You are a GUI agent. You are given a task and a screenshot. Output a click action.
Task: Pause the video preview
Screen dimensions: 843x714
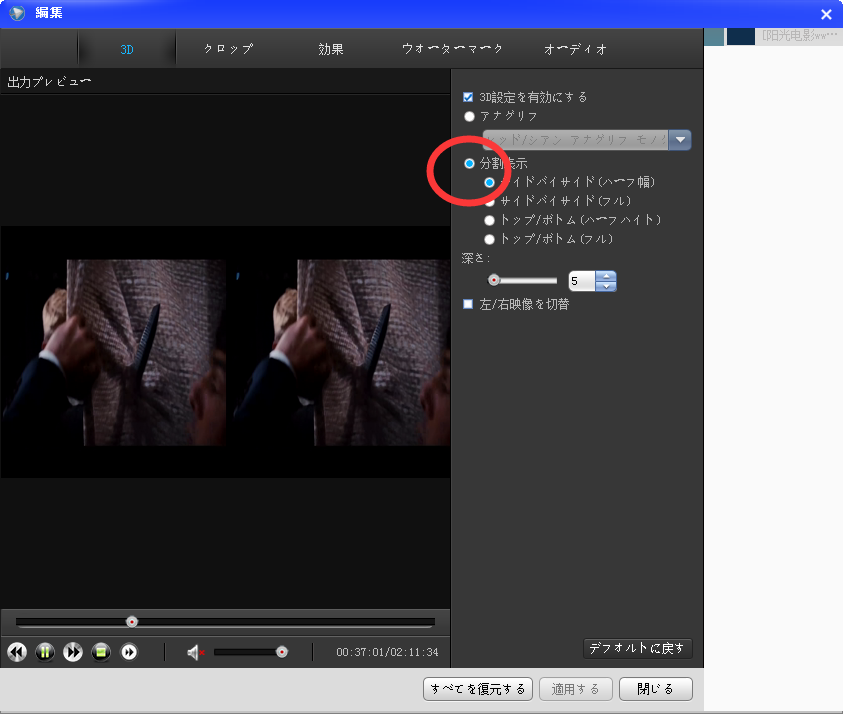[45, 652]
